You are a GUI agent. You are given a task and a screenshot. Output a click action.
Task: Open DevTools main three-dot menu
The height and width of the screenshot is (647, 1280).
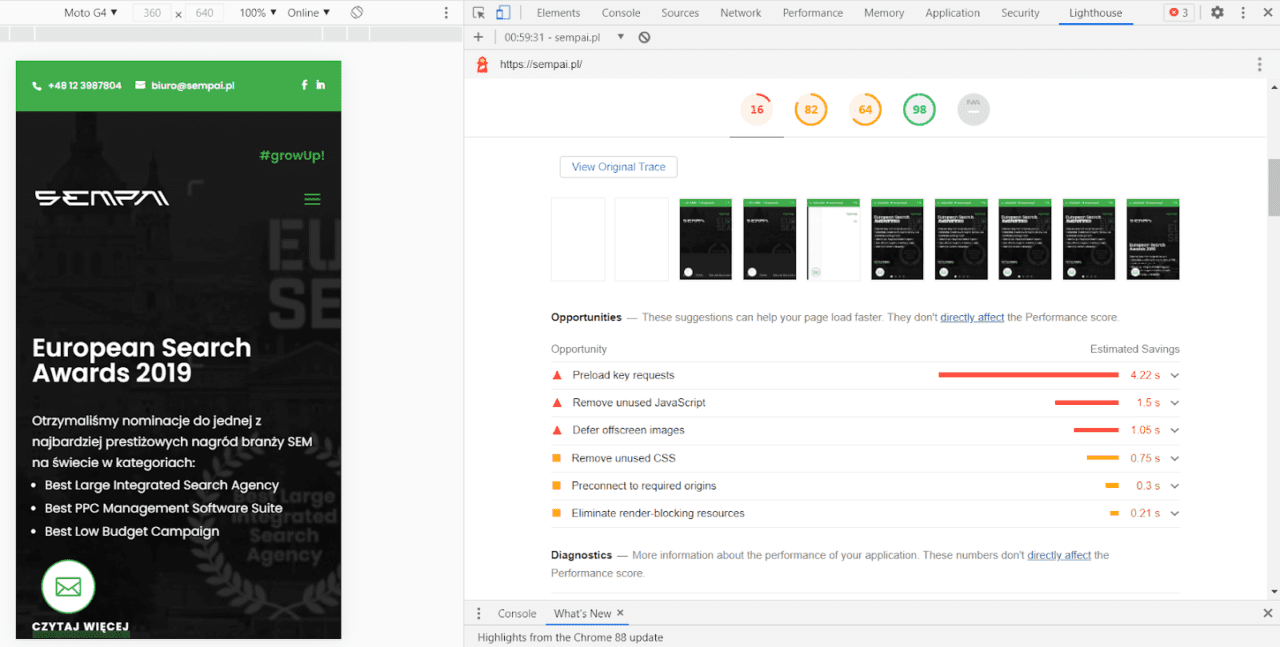pos(1244,13)
